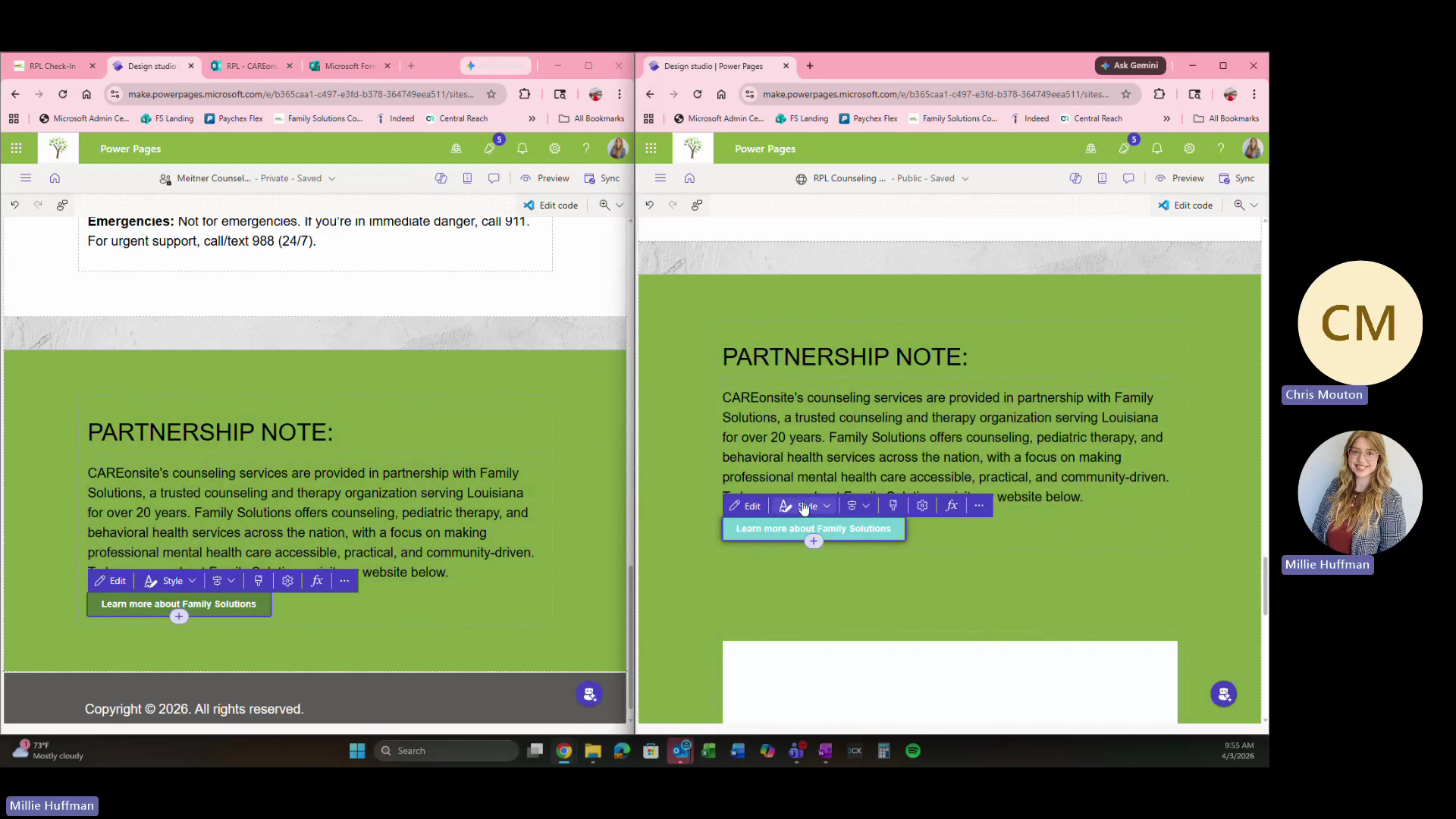The height and width of the screenshot is (819, 1456).
Task: Expand Meitner Counsel site dropdown
Action: pyautogui.click(x=331, y=179)
